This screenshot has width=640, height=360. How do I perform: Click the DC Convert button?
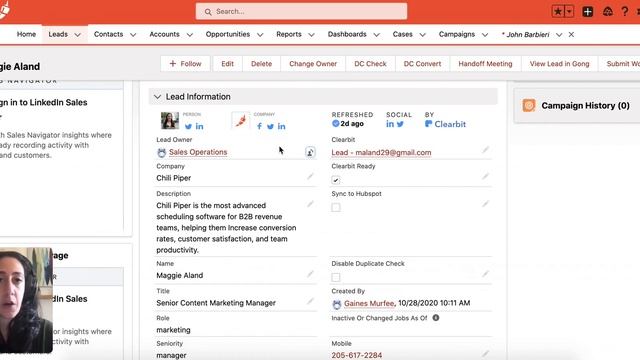422,64
